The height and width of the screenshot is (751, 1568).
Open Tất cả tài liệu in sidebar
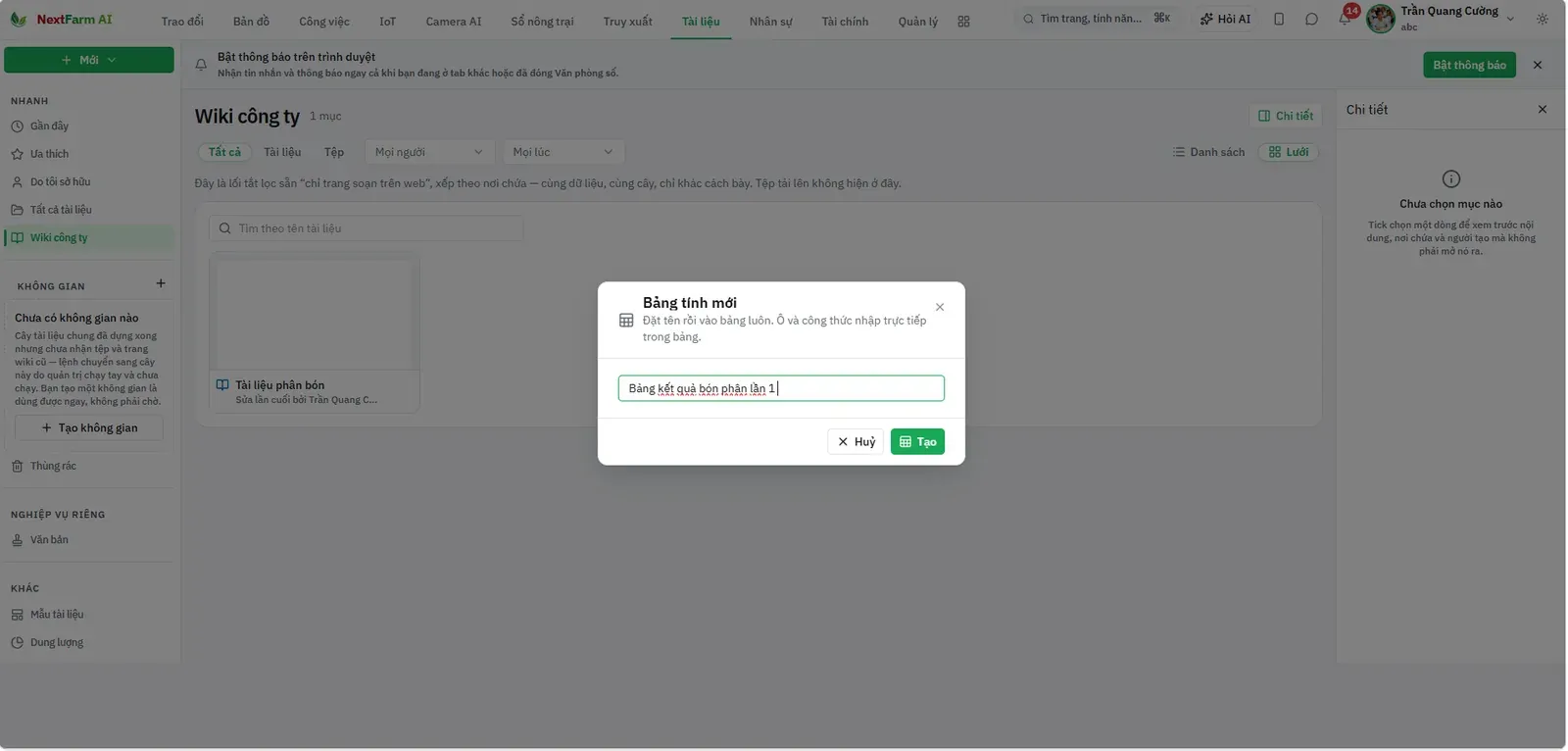click(x=90, y=210)
